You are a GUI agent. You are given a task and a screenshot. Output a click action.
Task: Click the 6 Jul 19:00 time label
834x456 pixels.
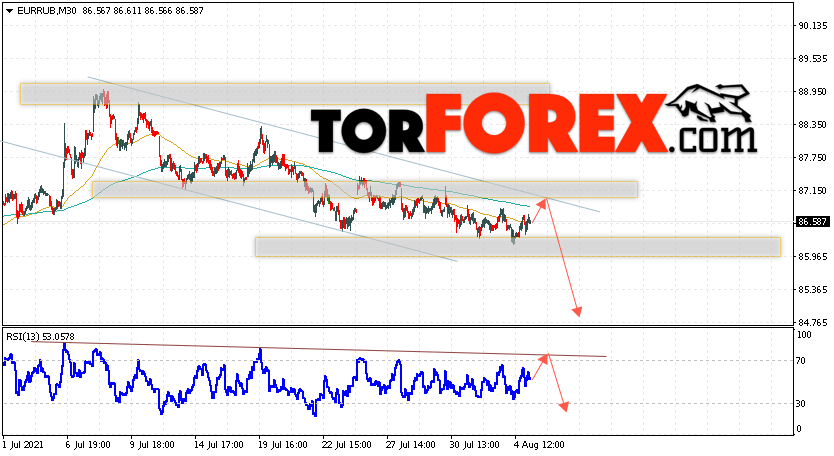click(88, 445)
